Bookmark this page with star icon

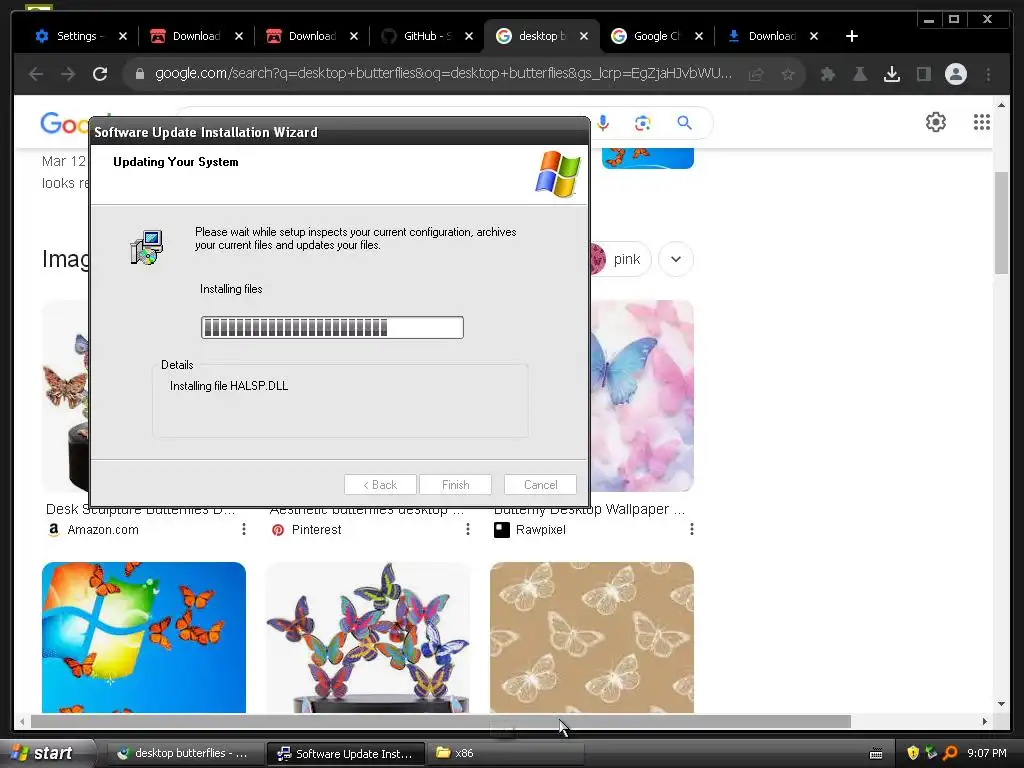(x=788, y=74)
